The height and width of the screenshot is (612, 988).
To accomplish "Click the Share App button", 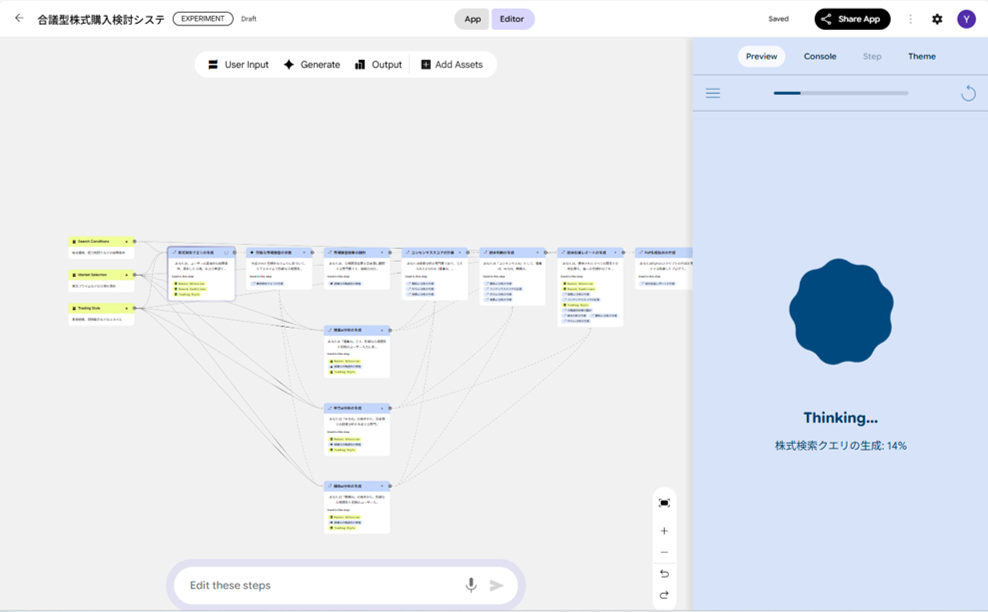I will 851,19.
